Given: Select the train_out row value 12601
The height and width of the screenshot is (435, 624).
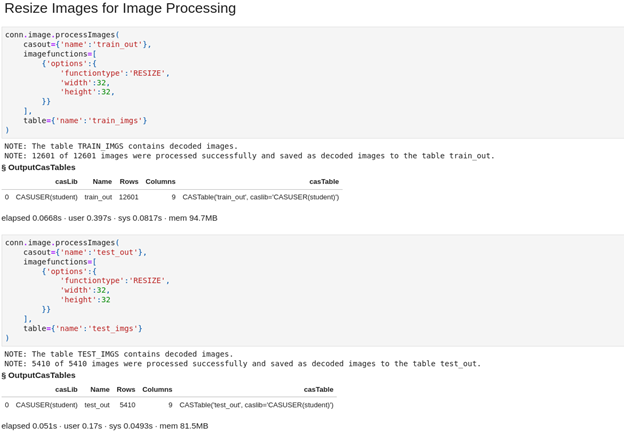Looking at the screenshot, I should point(129,197).
